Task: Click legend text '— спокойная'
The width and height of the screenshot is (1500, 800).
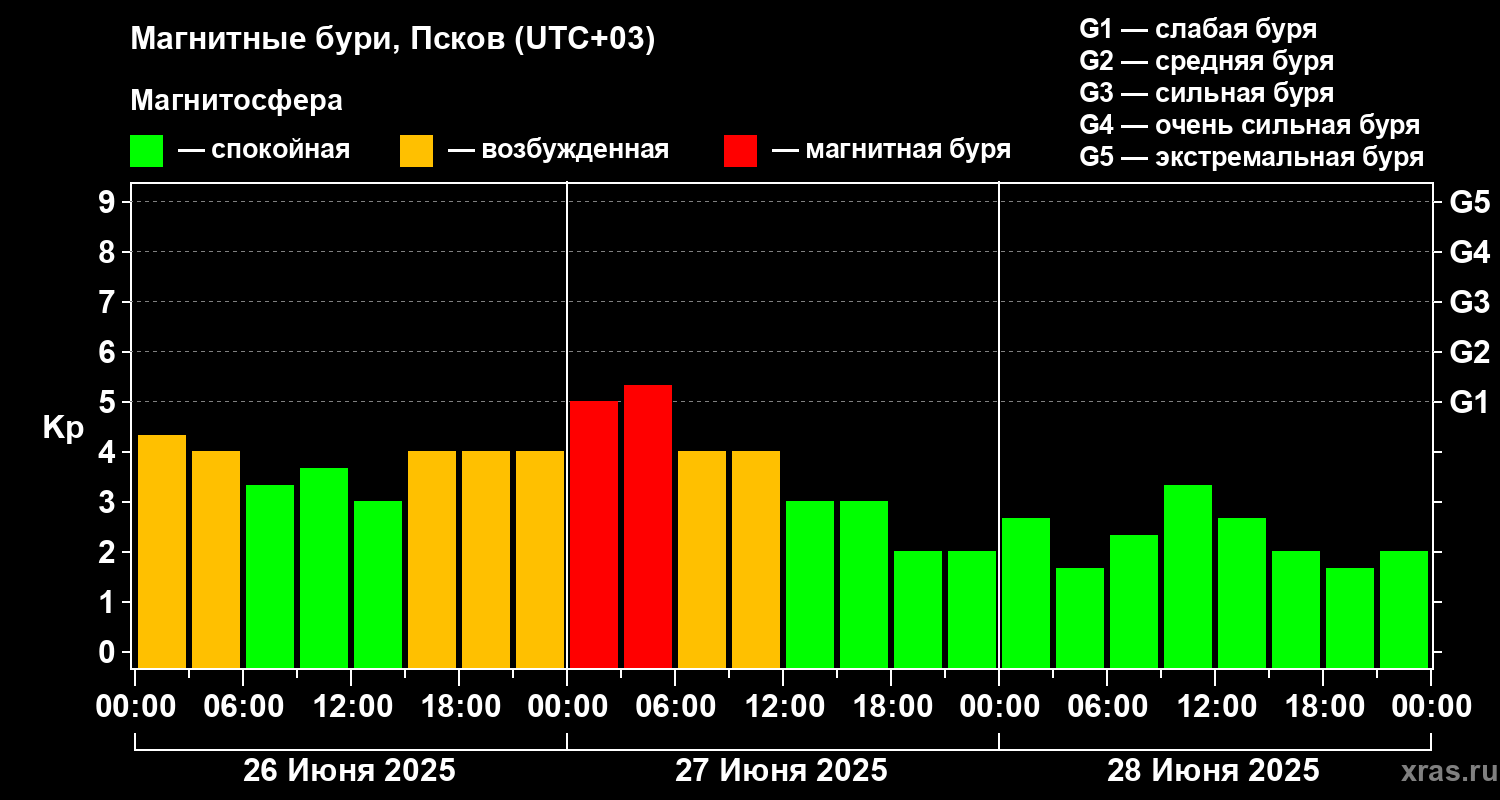Action: (x=264, y=150)
